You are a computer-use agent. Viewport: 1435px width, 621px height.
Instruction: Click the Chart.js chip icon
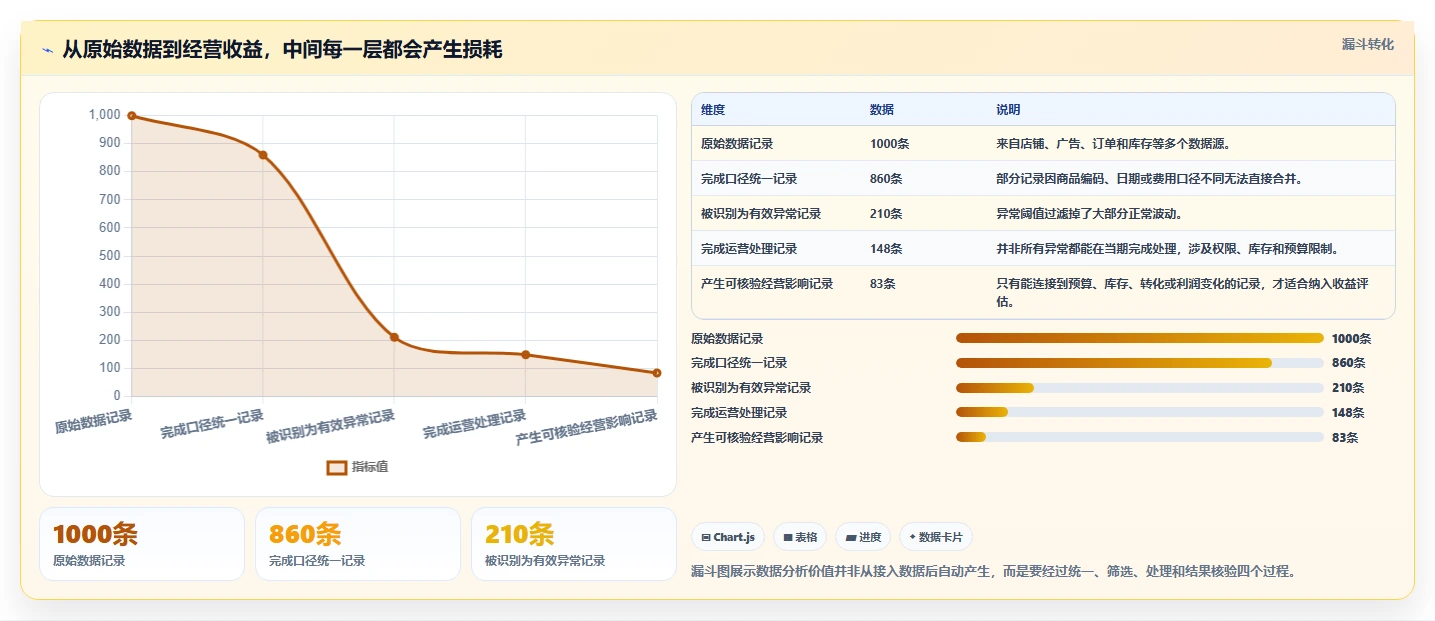click(706, 537)
